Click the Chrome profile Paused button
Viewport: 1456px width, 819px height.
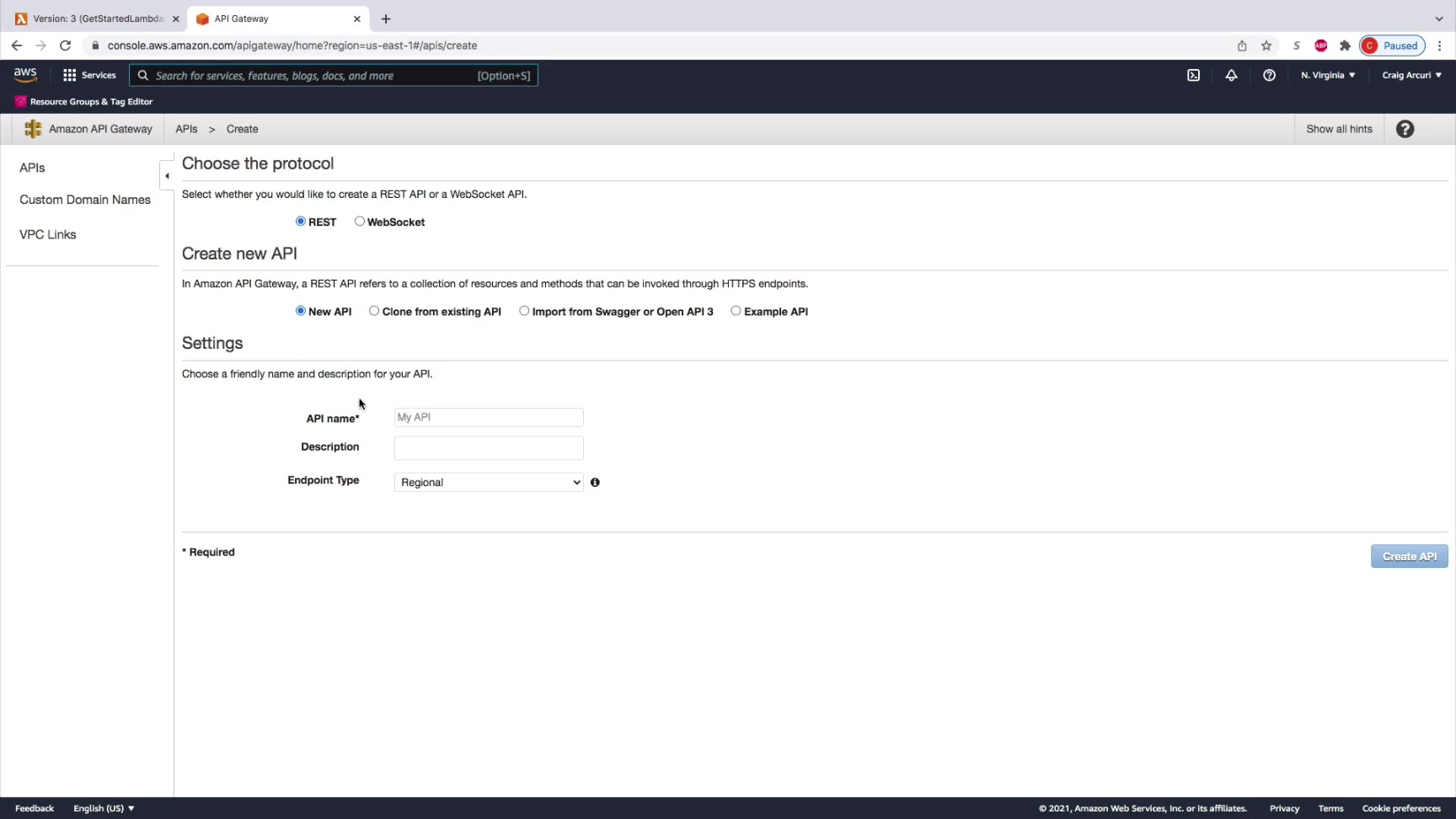coord(1392,45)
